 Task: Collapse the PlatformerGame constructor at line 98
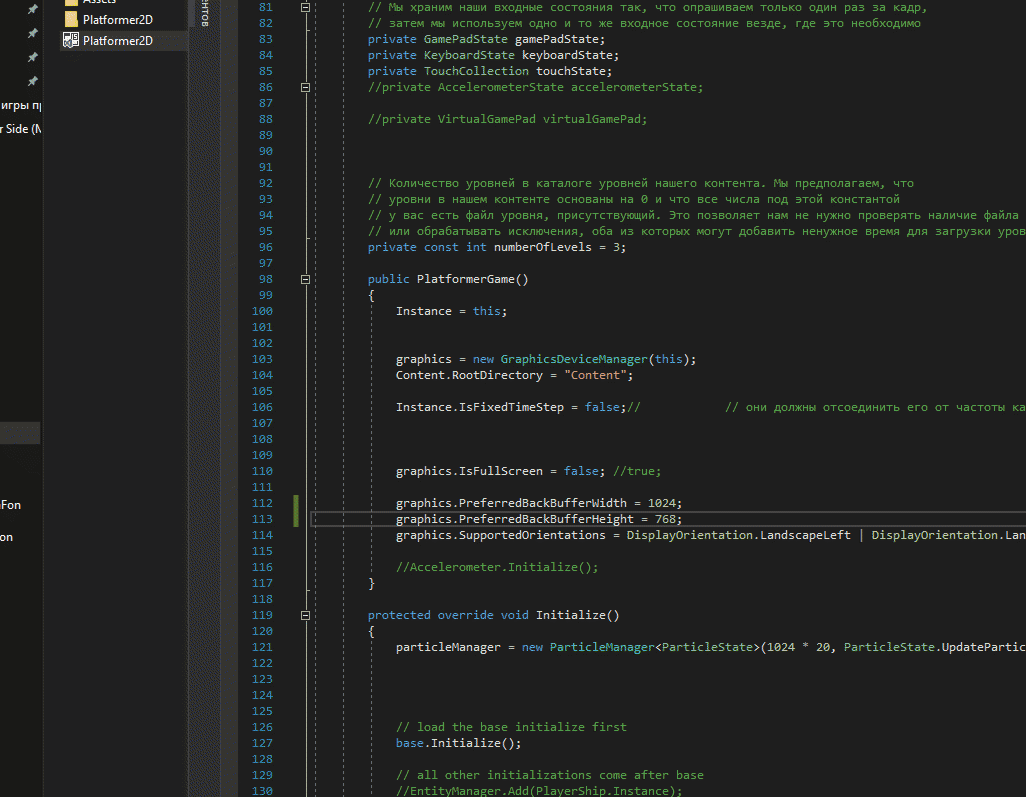click(x=305, y=279)
